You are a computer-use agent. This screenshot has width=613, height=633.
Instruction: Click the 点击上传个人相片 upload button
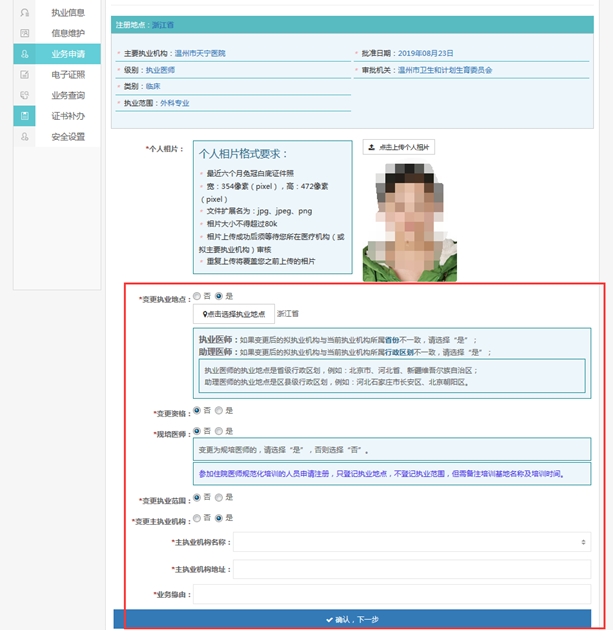coord(398,147)
